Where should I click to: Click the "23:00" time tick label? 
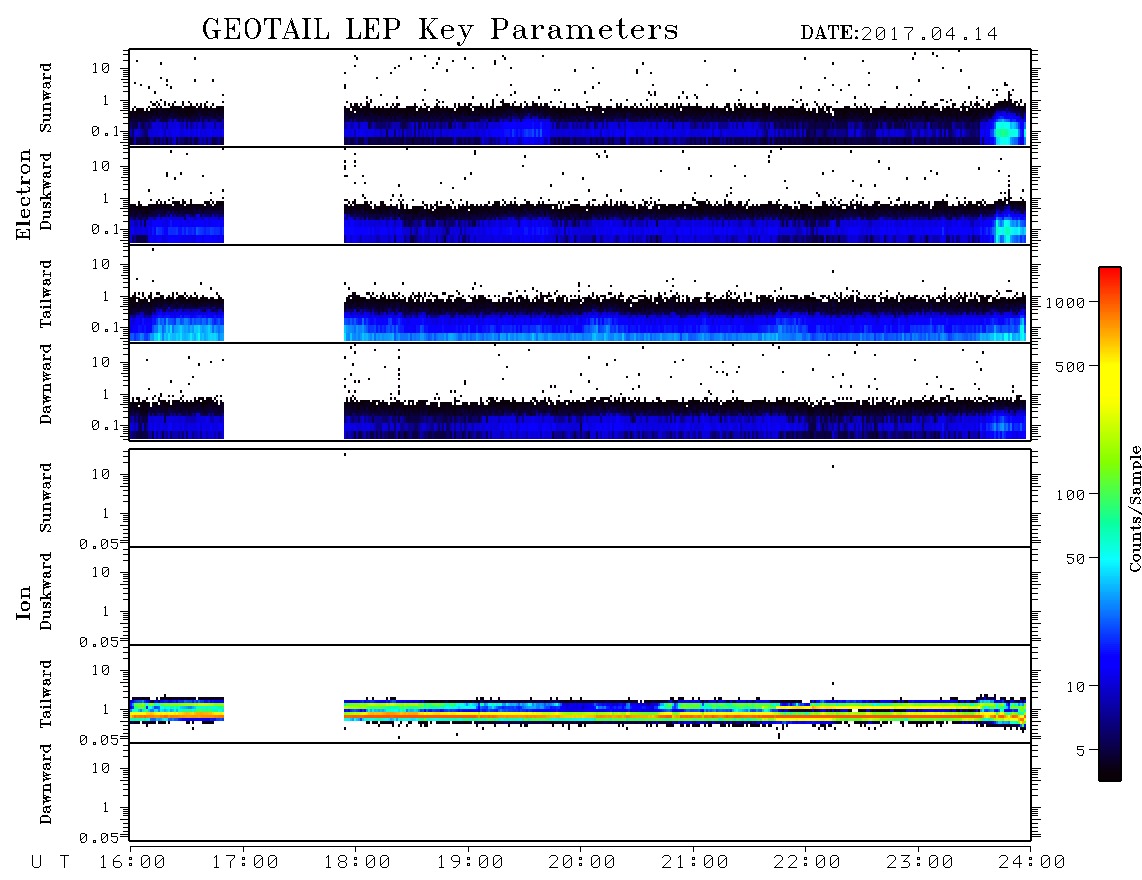coord(920,863)
